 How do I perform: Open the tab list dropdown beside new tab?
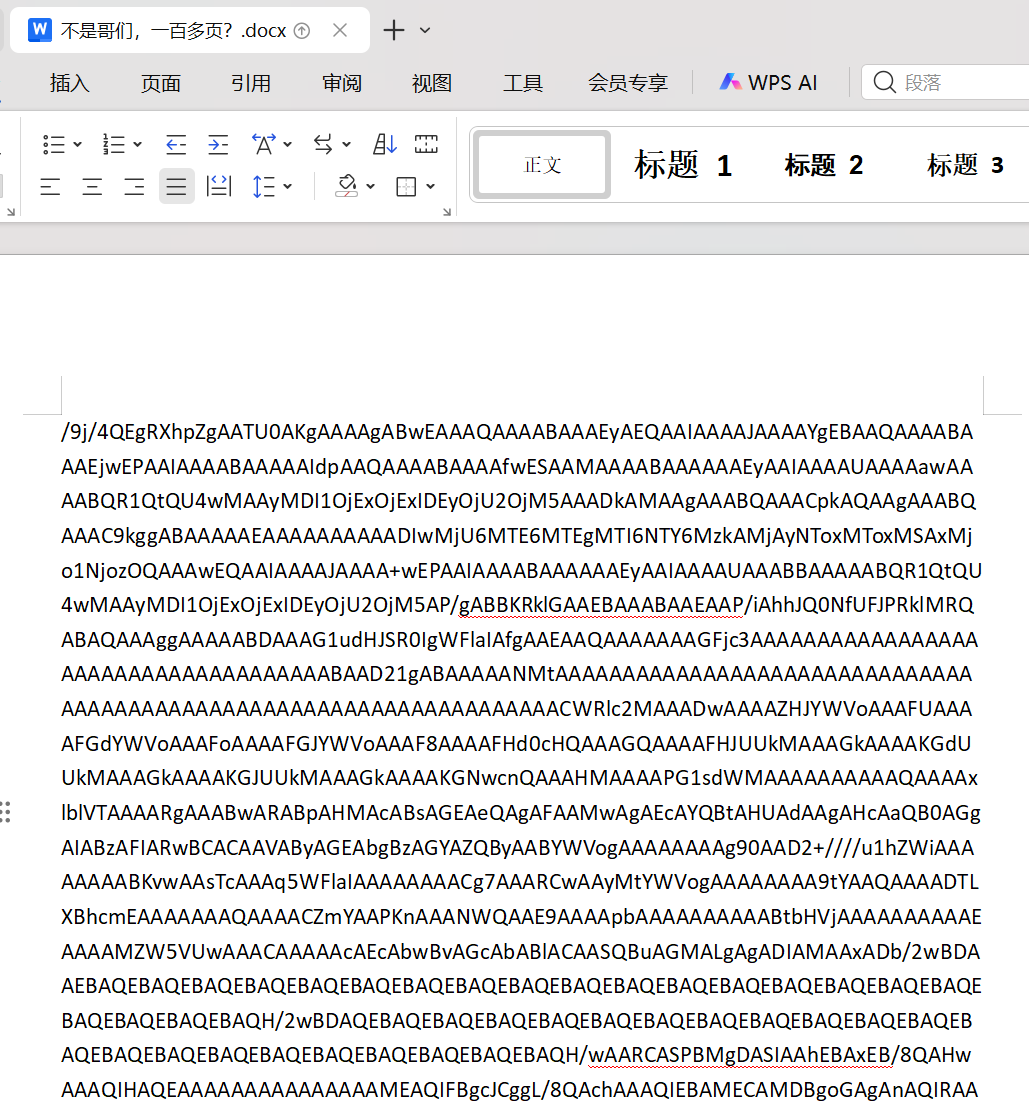pyautogui.click(x=425, y=31)
